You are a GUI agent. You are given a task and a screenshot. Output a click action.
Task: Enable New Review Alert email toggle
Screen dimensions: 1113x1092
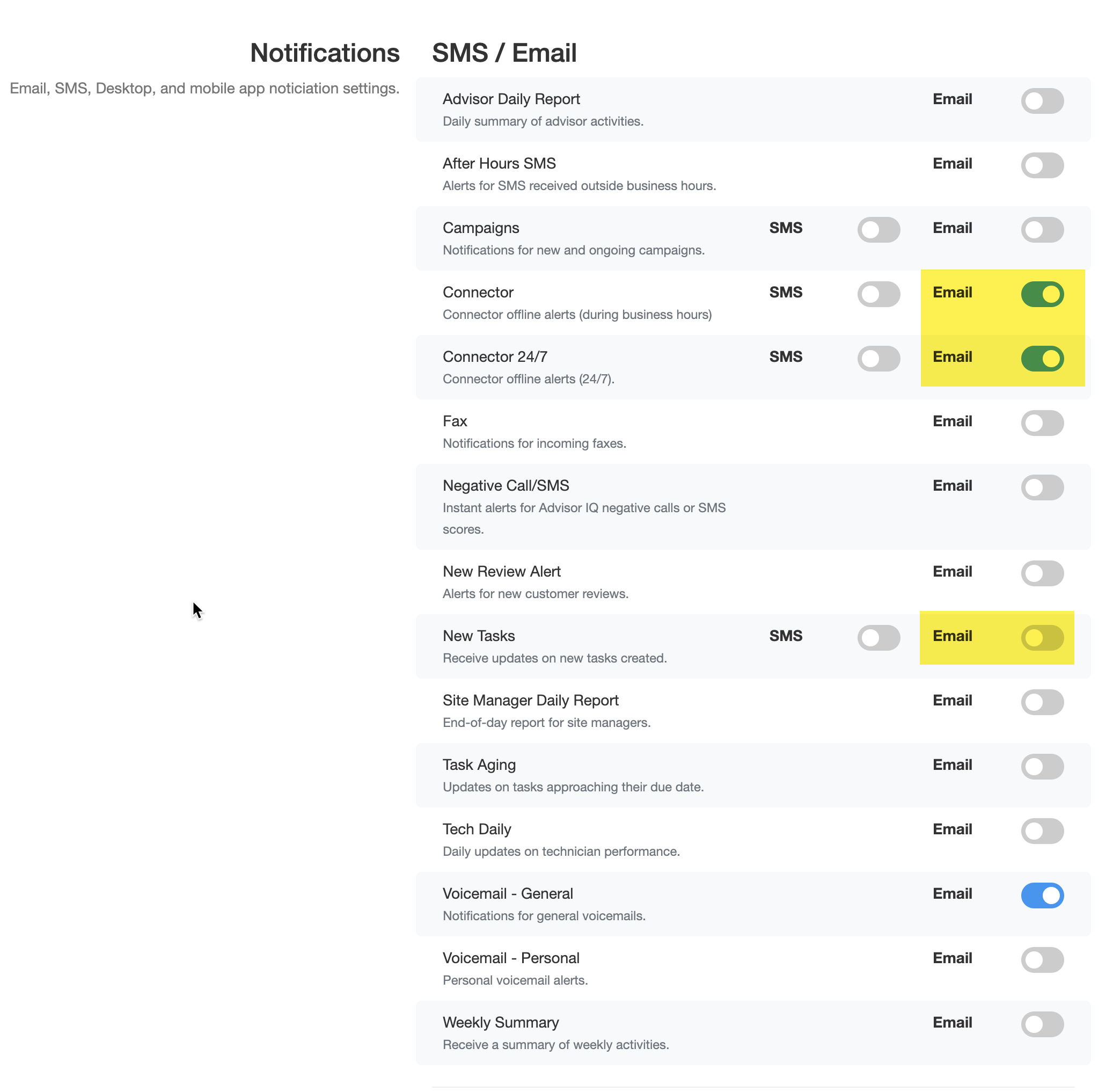[x=1042, y=573]
